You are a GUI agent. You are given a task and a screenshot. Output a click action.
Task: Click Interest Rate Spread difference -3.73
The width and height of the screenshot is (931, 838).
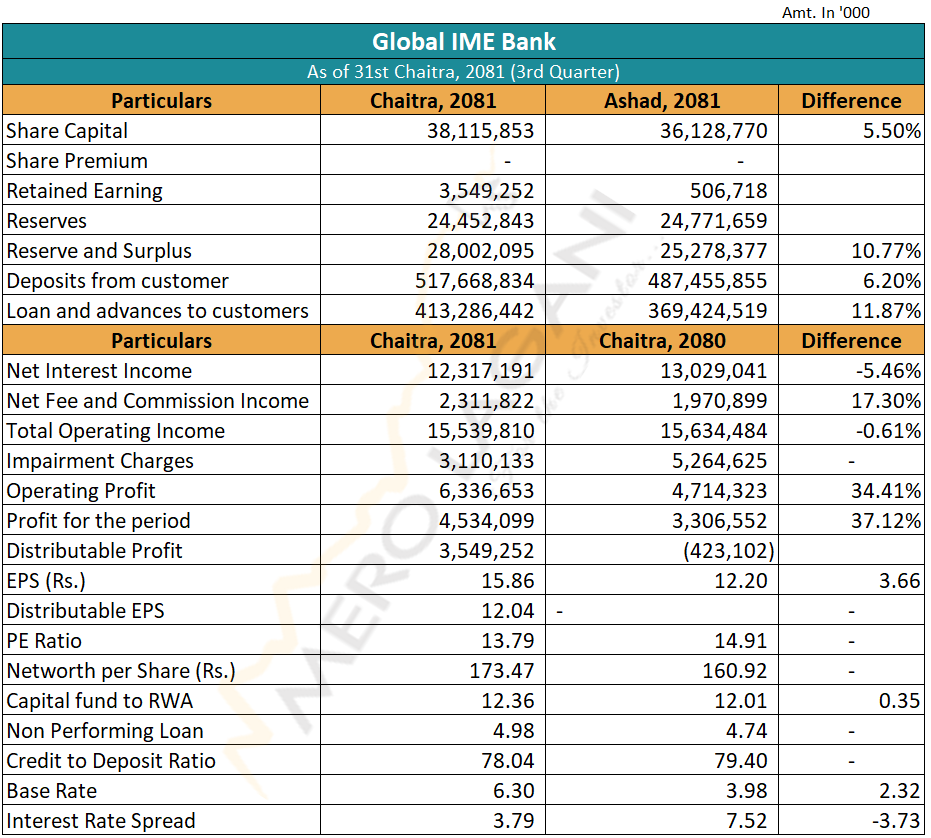pos(896,821)
